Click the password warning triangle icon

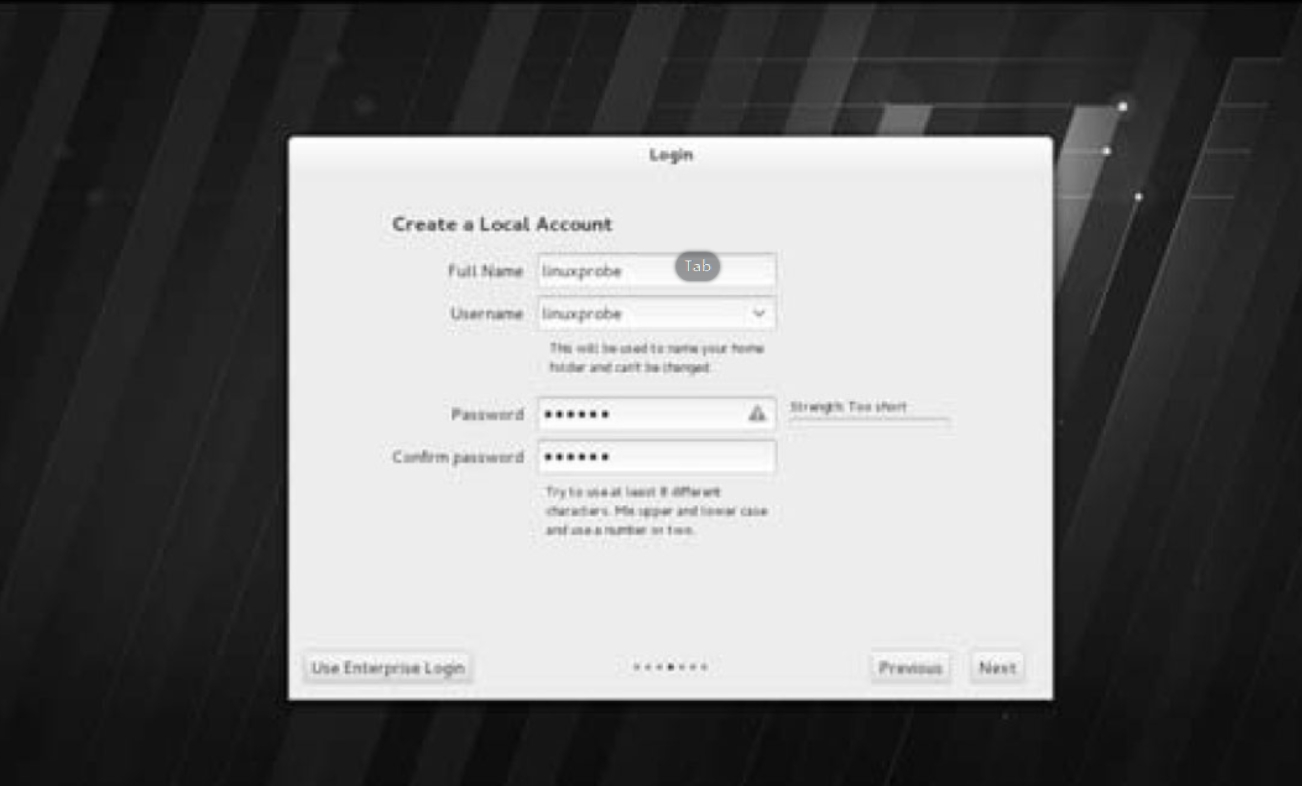pyautogui.click(x=757, y=413)
